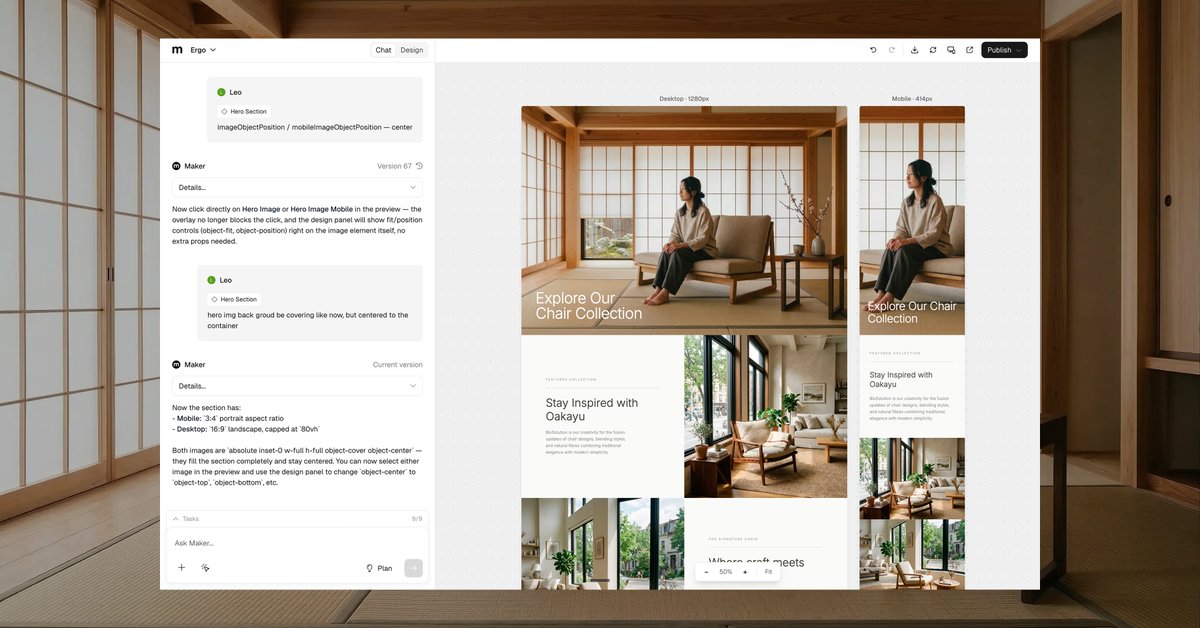Click desktop heading Explore Our Chair Collection
Screen dimensions: 1200x628
coord(589,306)
